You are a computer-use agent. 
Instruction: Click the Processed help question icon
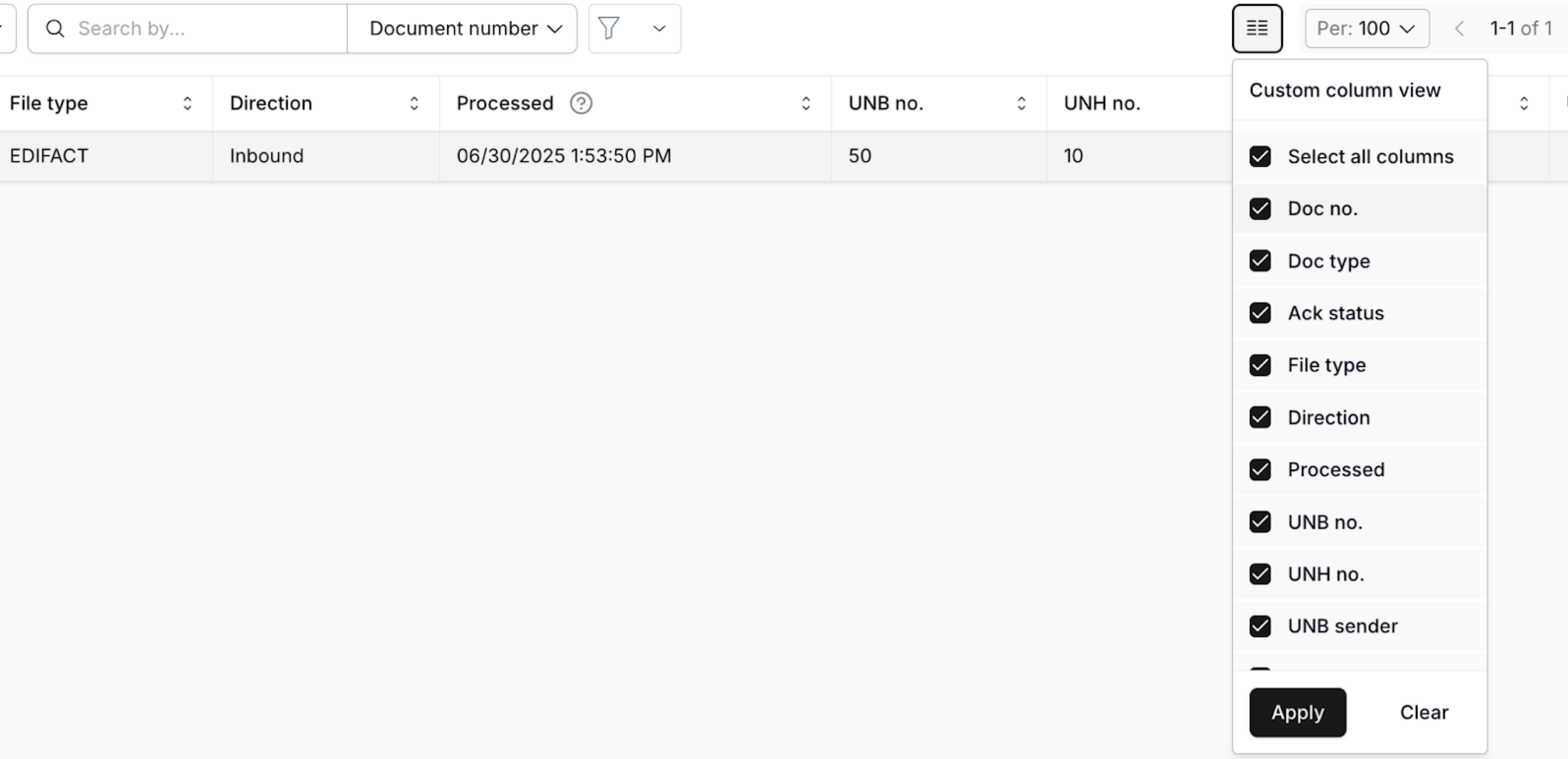[581, 104]
